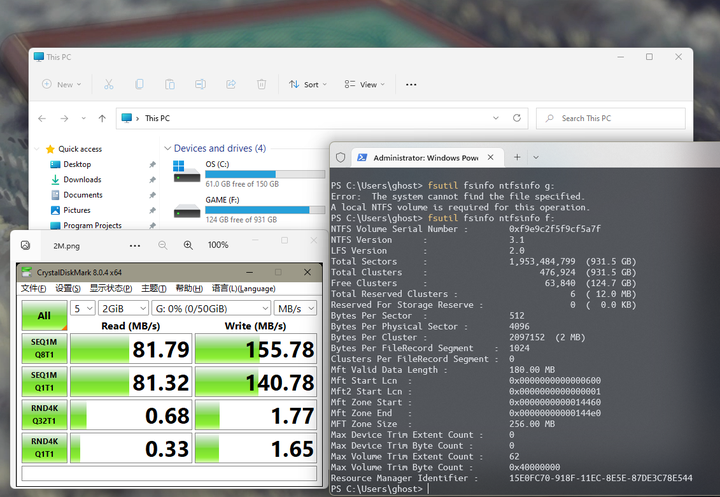This screenshot has height=497, width=720.
Task: Unpin Desktop from Quick access
Action: click(152, 164)
